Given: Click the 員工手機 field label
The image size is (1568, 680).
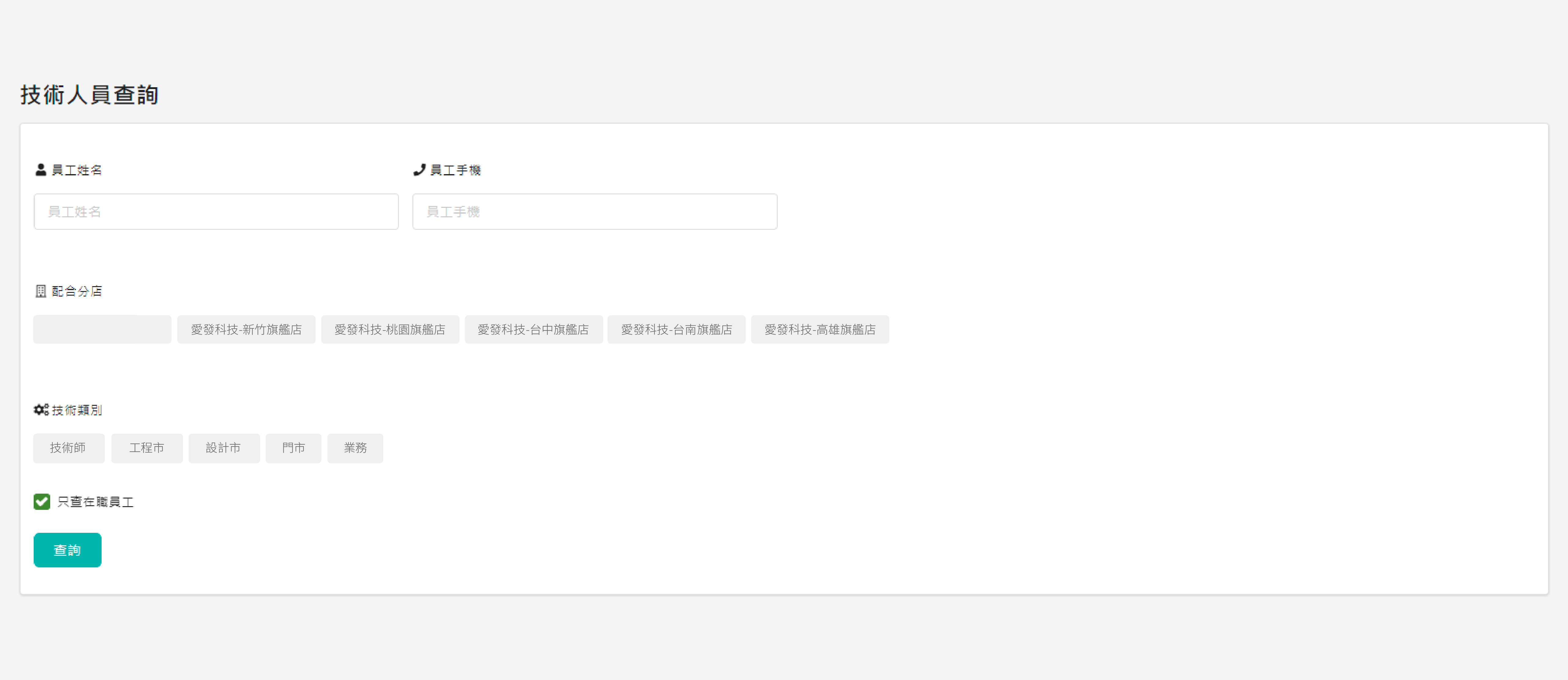Looking at the screenshot, I should pyautogui.click(x=455, y=170).
